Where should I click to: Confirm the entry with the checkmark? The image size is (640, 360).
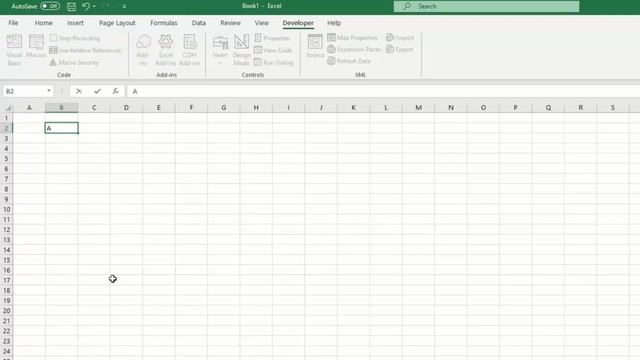pos(97,91)
